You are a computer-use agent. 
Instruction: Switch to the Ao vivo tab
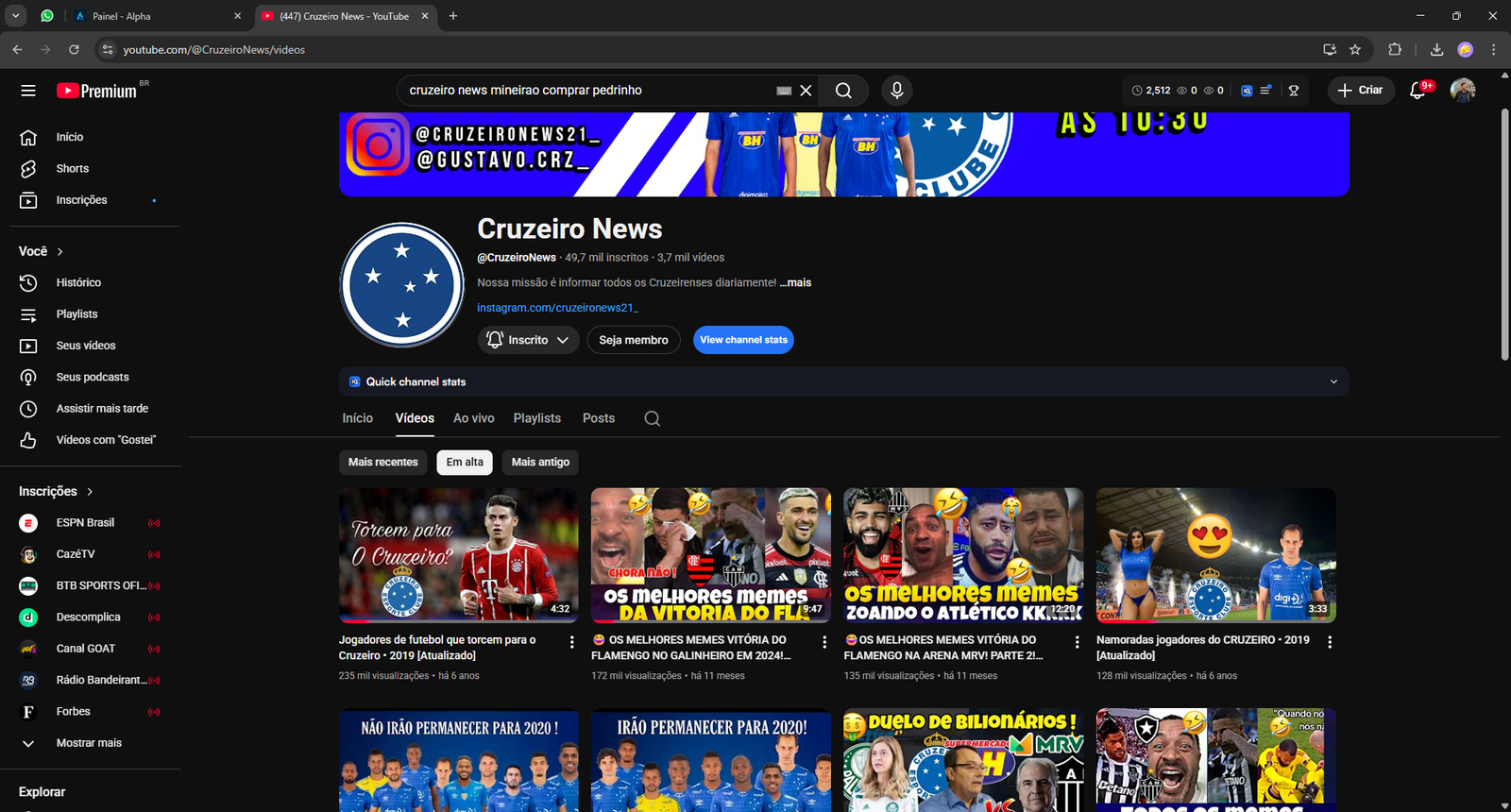click(474, 418)
